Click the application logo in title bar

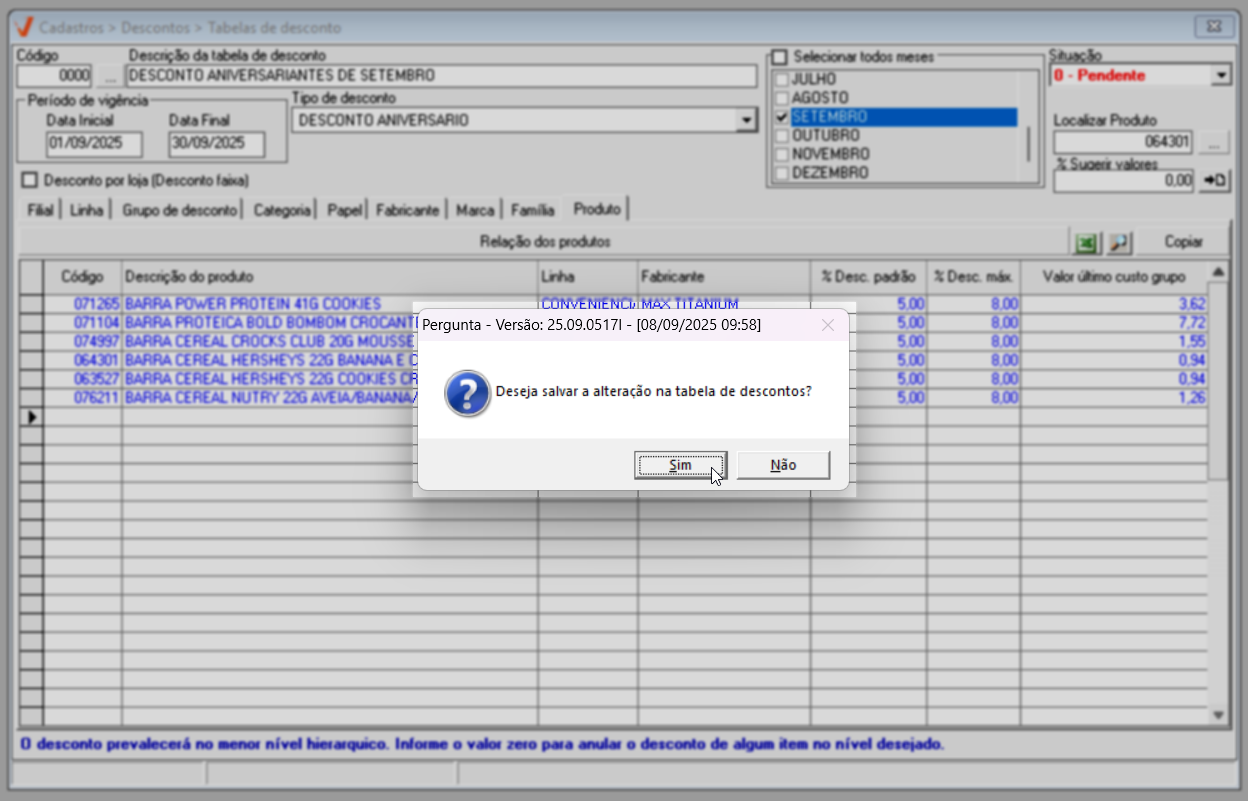pos(25,27)
